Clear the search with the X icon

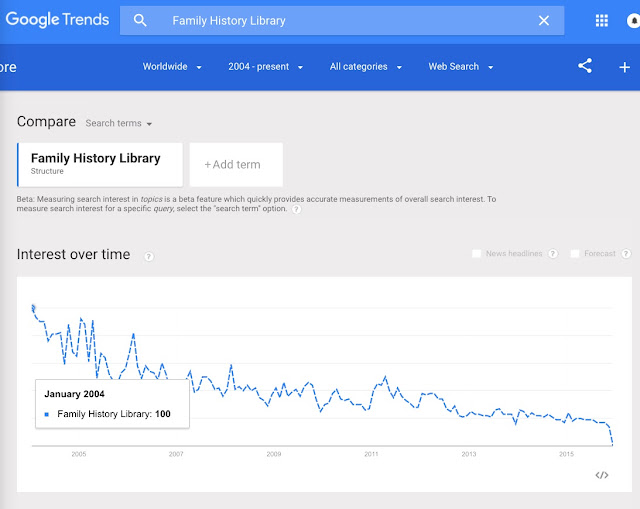[544, 20]
